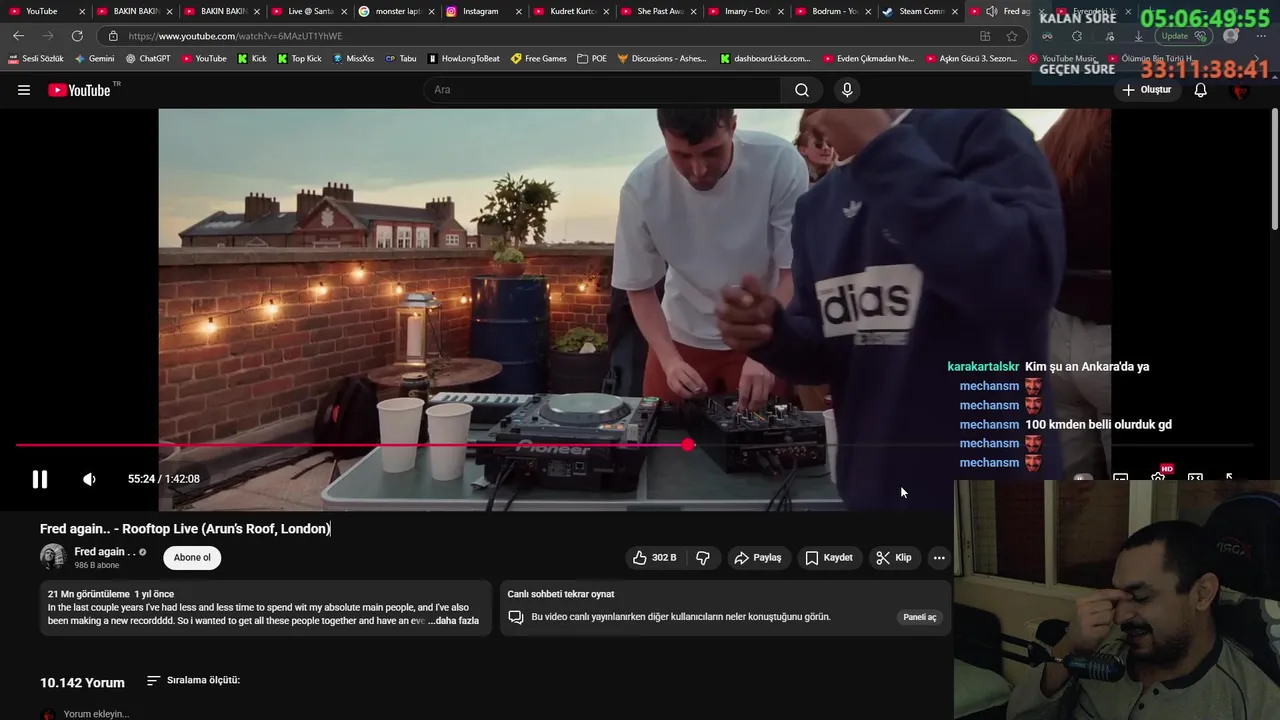The width and height of the screenshot is (1280, 720).
Task: Open the POE bookmark folder
Action: (x=591, y=59)
